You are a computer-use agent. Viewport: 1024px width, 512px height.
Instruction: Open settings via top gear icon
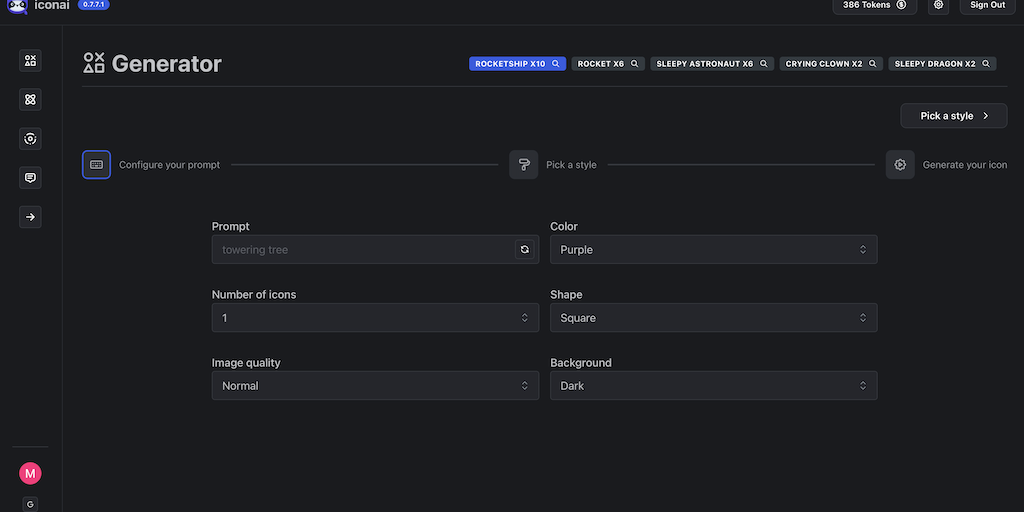pos(938,5)
